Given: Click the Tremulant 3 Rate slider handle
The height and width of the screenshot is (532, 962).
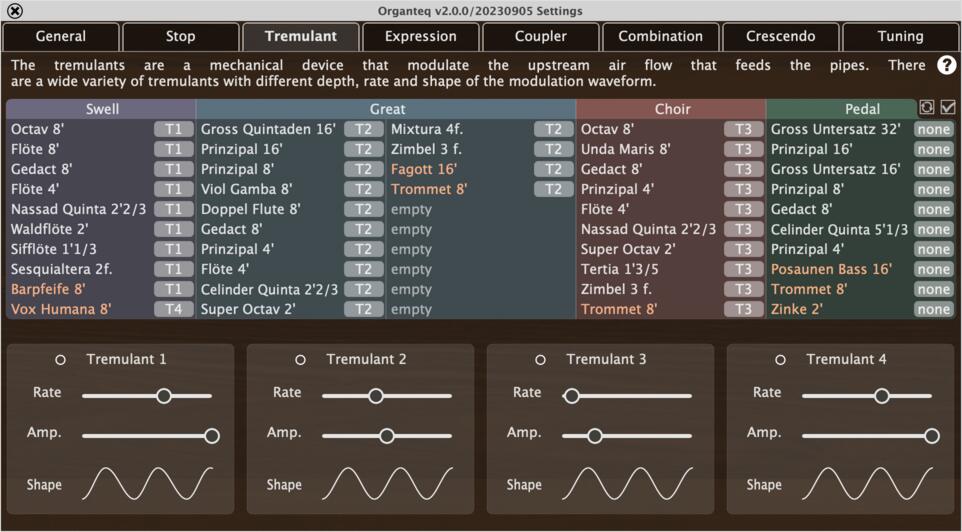Looking at the screenshot, I should (571, 396).
